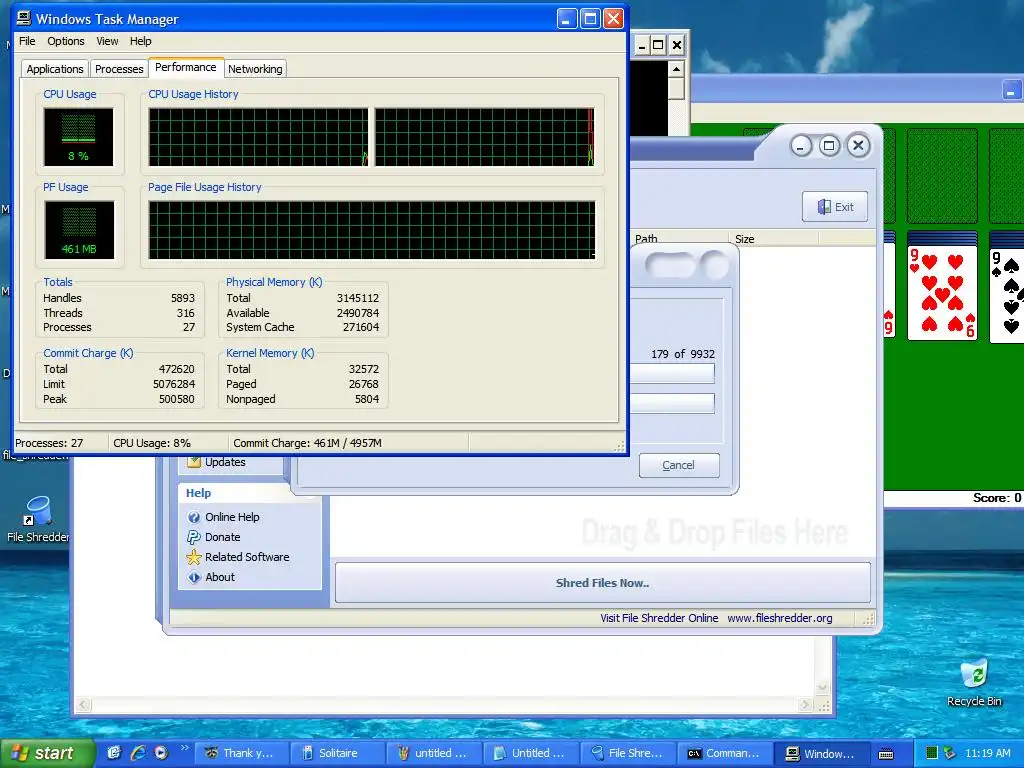Screen dimensions: 1024x768
Task: Click the Path column header
Action: [x=679, y=238]
